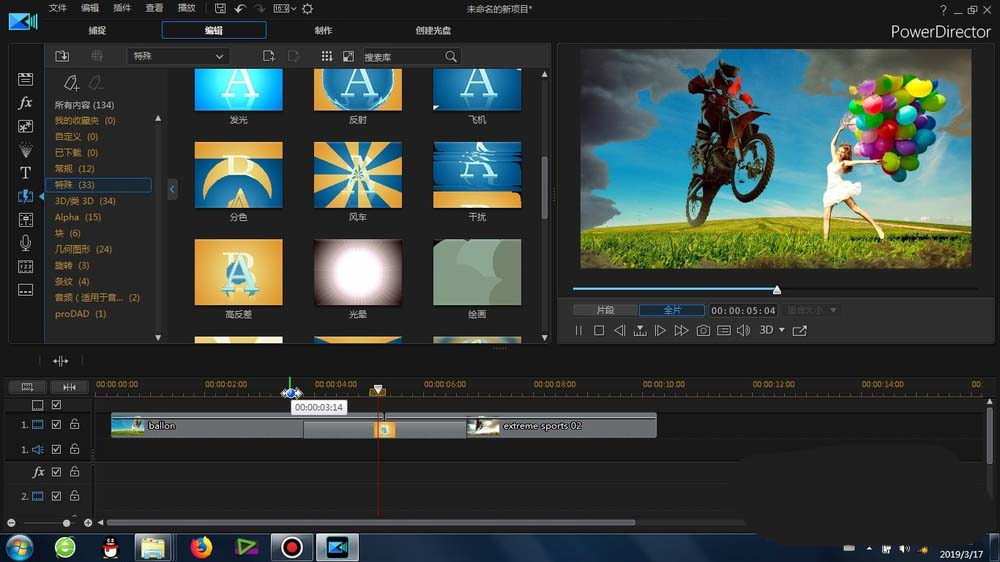This screenshot has width=1000, height=562.
Task: Open preferences gear icon in top bar
Action: [x=307, y=9]
